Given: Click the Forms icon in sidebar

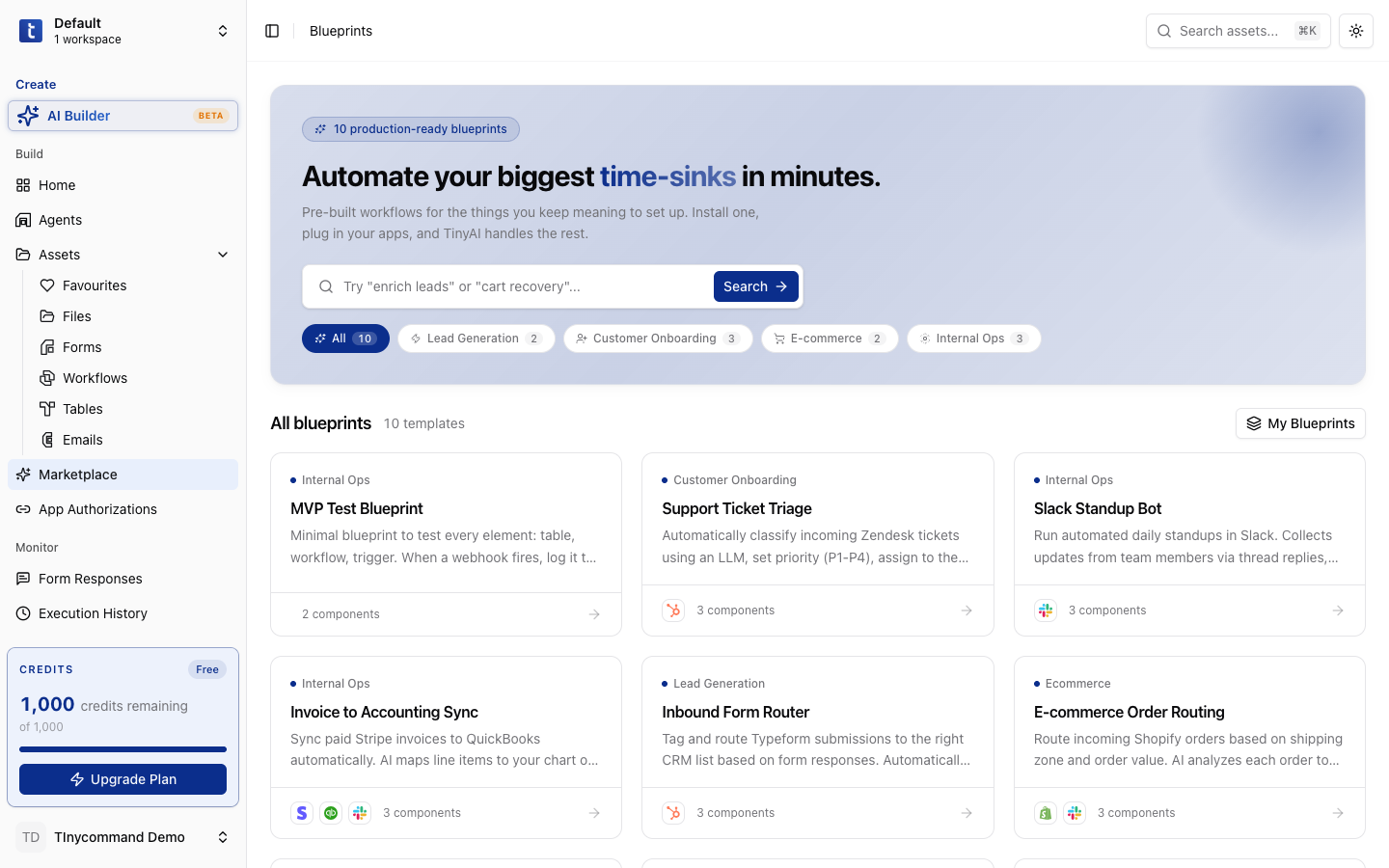Looking at the screenshot, I should (x=47, y=347).
